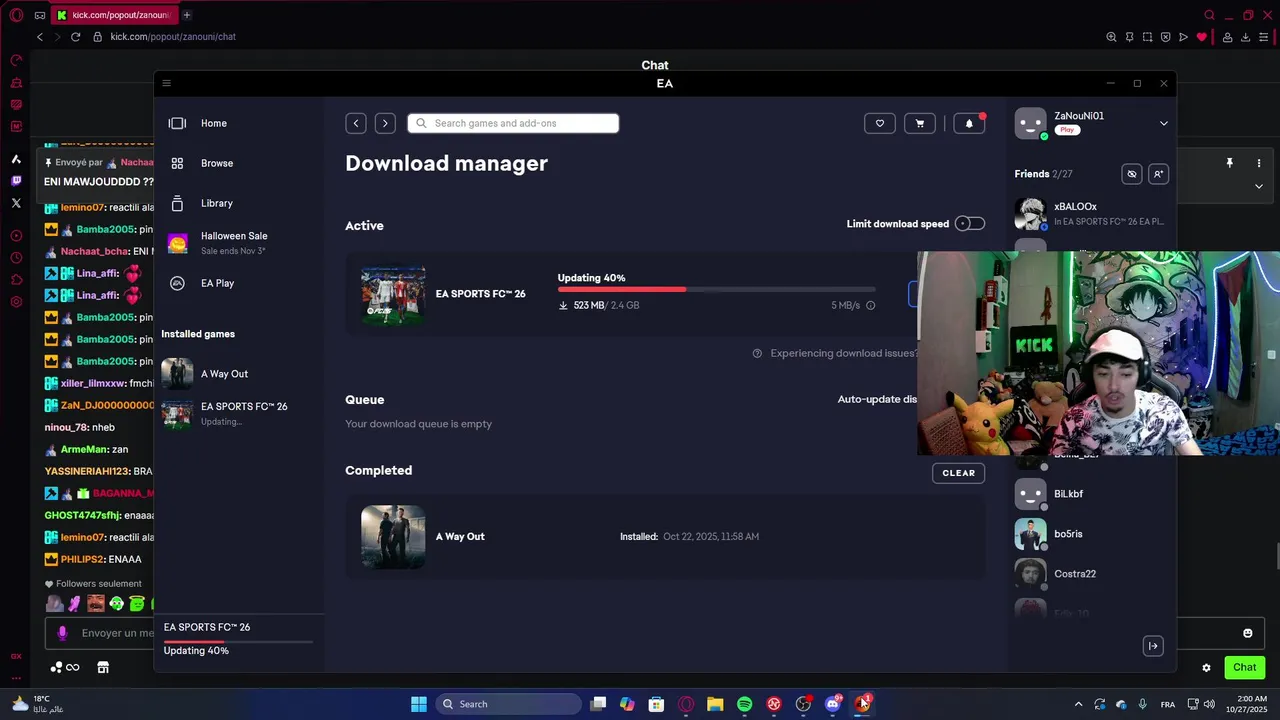Click Opera toolbar zoom icon
Image resolution: width=1280 pixels, height=720 pixels.
click(1111, 37)
